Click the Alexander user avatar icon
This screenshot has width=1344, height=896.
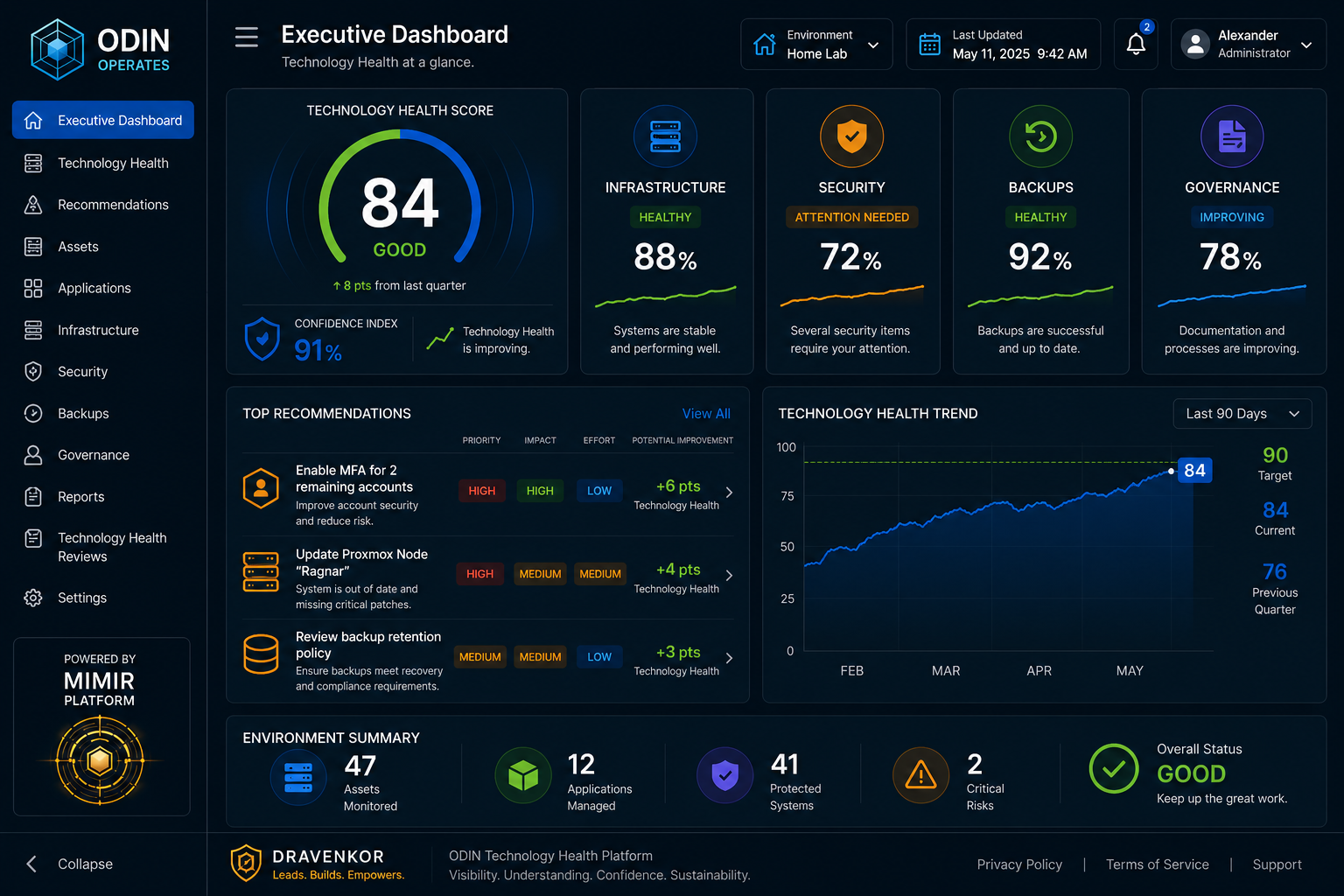pos(1195,44)
